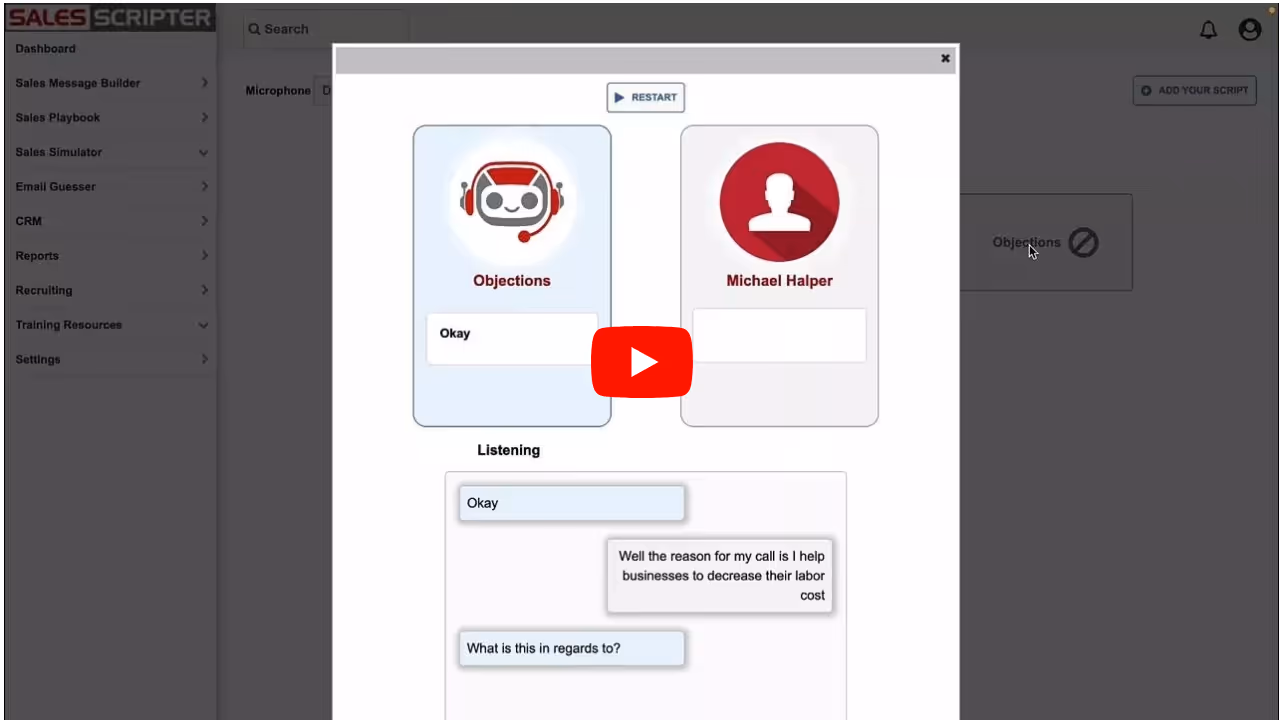Click the empty response box under Michael Halper
Viewport: 1280px width, 720px height.
click(x=779, y=335)
